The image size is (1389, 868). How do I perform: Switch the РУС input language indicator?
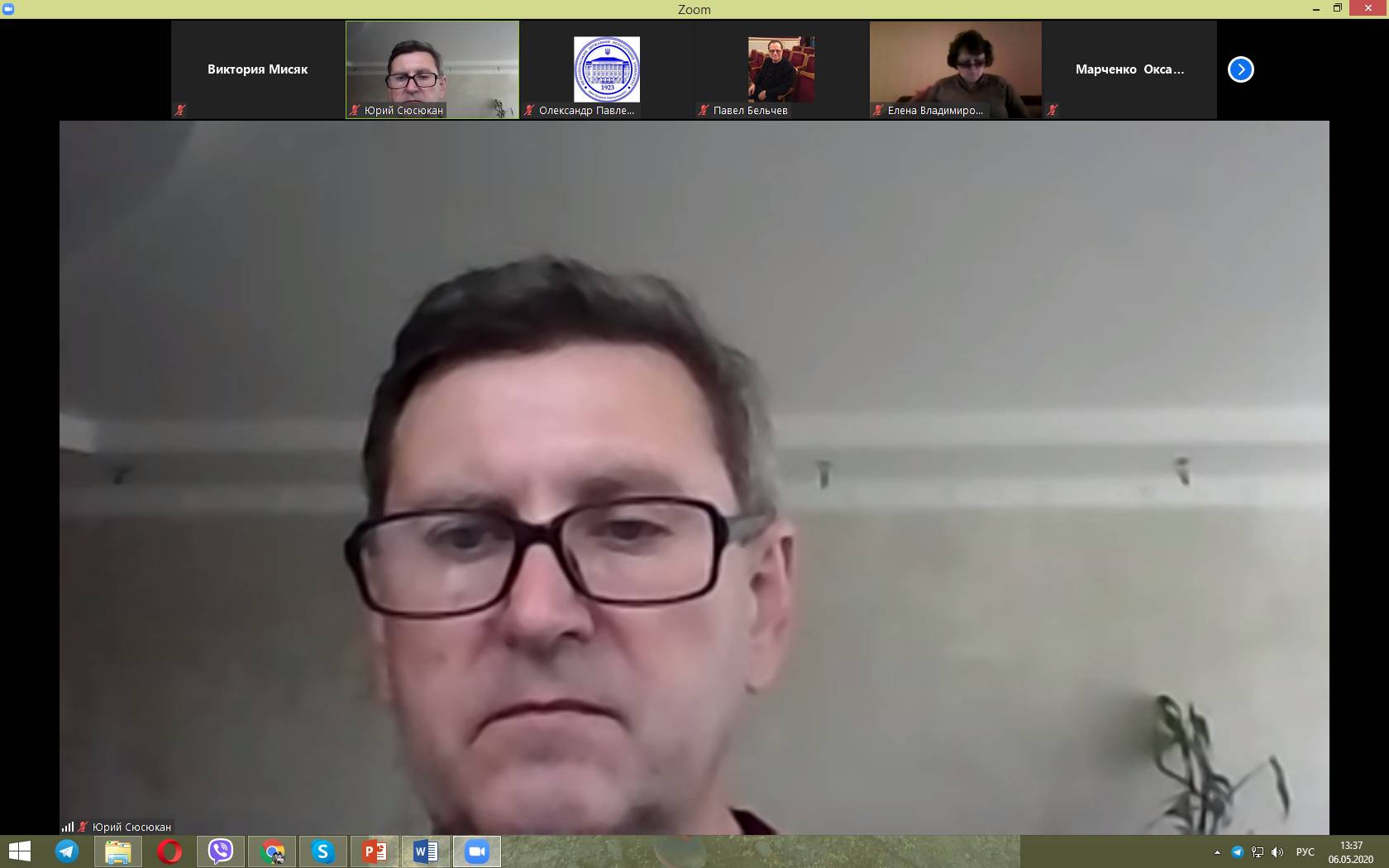click(x=1305, y=852)
